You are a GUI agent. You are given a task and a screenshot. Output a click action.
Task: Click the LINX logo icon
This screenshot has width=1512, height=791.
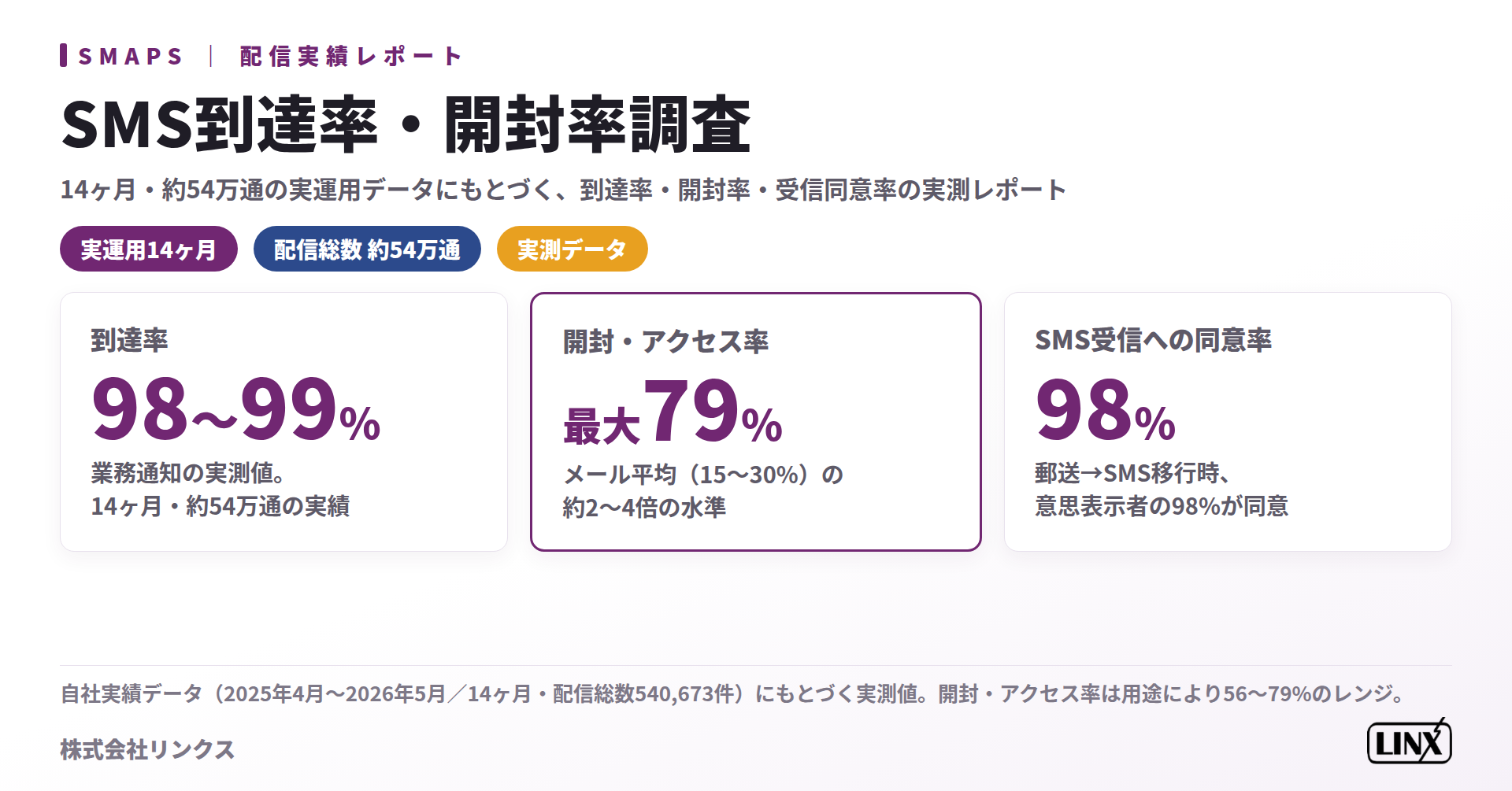click(1409, 741)
